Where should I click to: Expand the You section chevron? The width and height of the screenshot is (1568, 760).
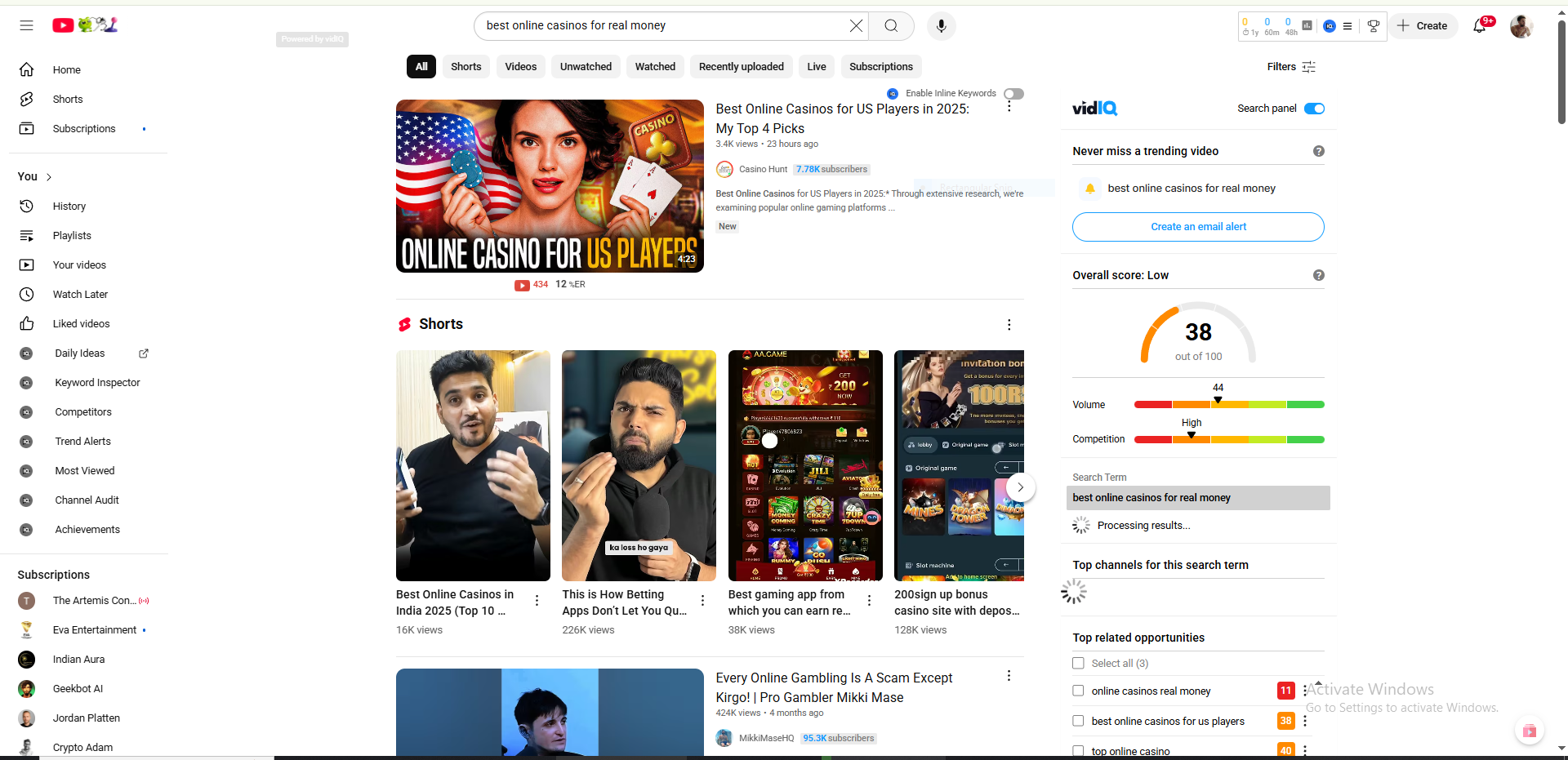tap(49, 177)
